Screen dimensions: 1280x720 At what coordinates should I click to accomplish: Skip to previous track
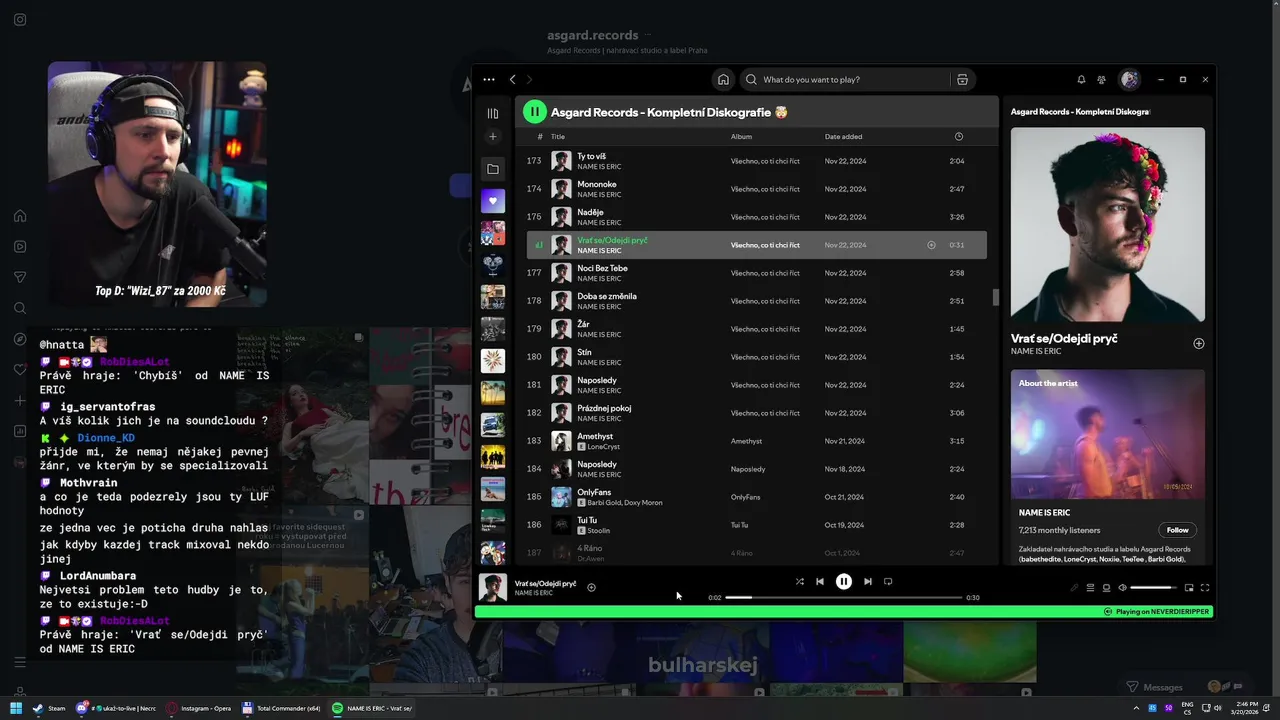(820, 581)
